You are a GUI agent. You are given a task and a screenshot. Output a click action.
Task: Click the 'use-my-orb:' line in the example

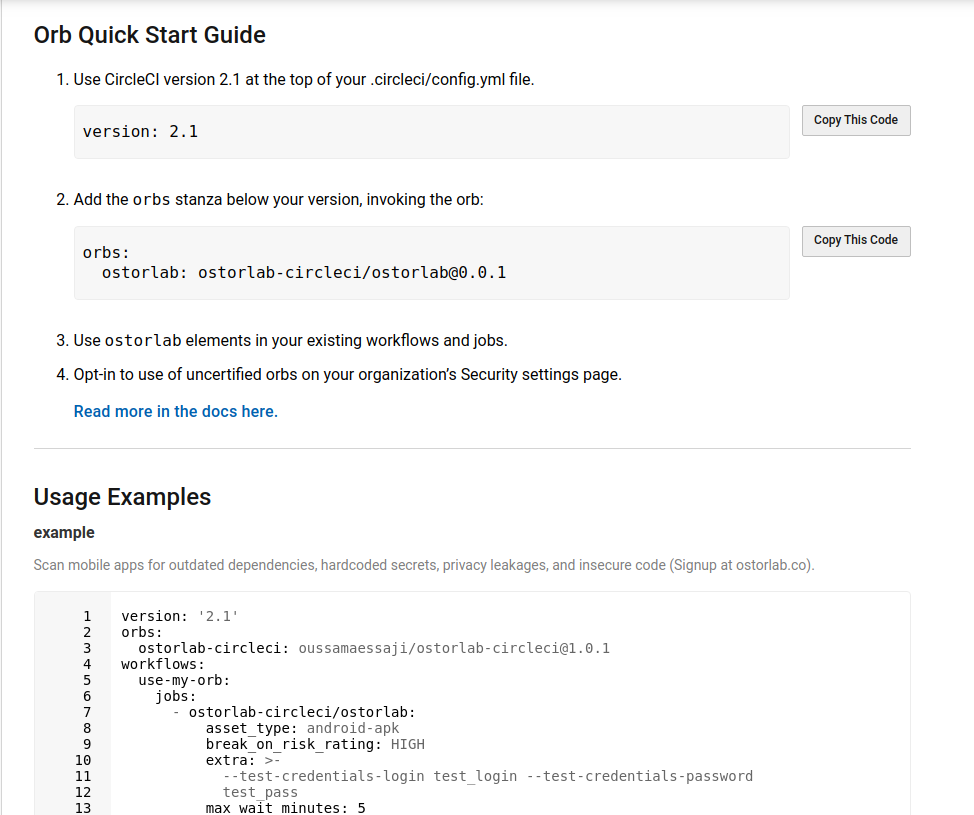coord(184,680)
